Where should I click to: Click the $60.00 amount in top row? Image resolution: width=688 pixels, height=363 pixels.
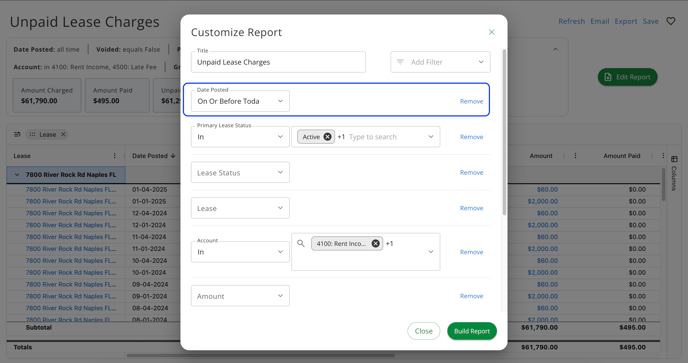547,190
